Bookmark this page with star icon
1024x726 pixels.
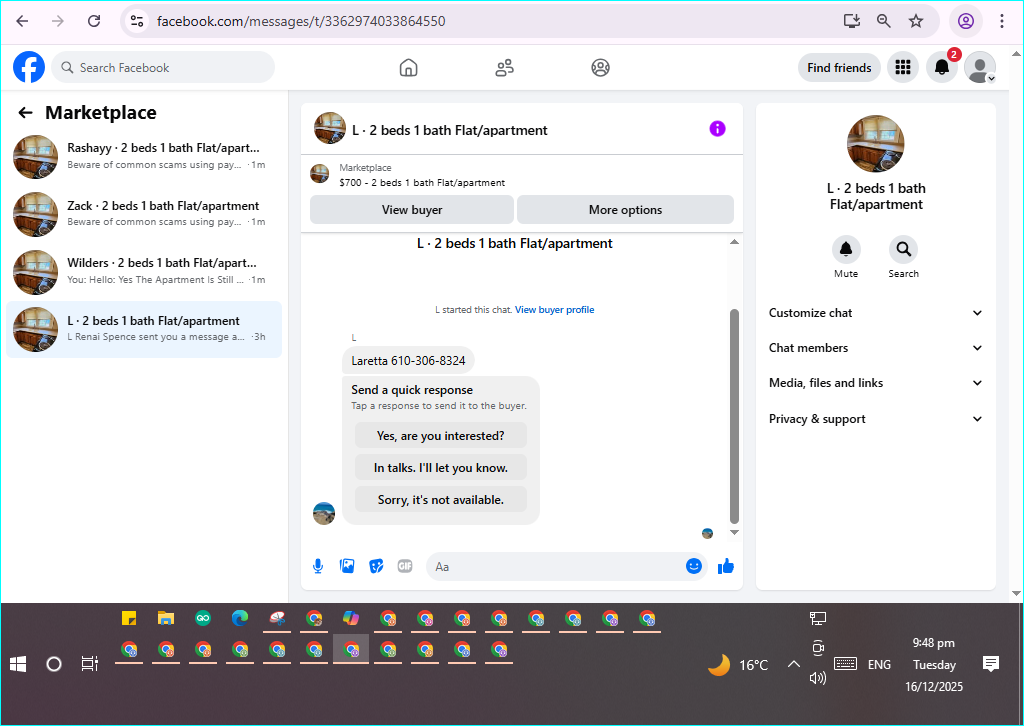916,21
